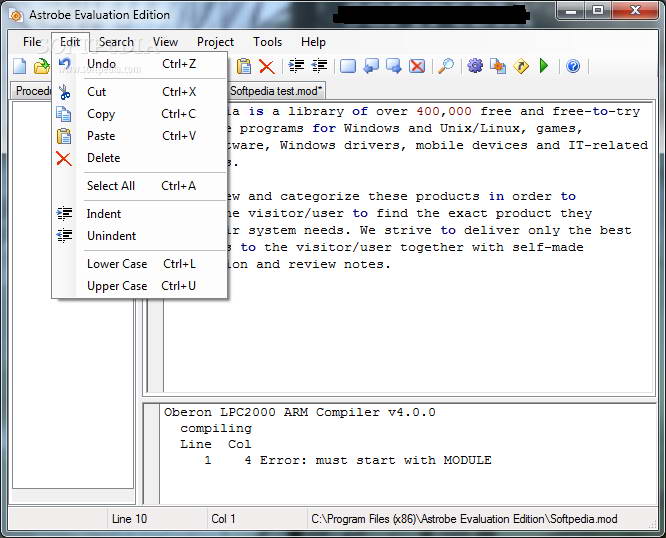The height and width of the screenshot is (538, 666).
Task: Open the View menu
Action: tap(165, 42)
